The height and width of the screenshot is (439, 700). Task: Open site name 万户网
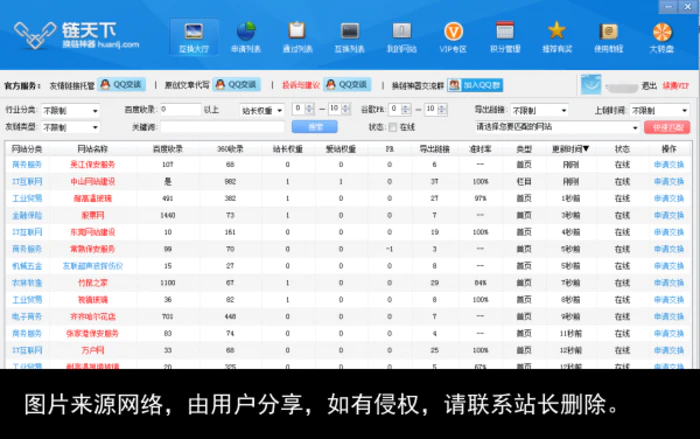click(92, 350)
